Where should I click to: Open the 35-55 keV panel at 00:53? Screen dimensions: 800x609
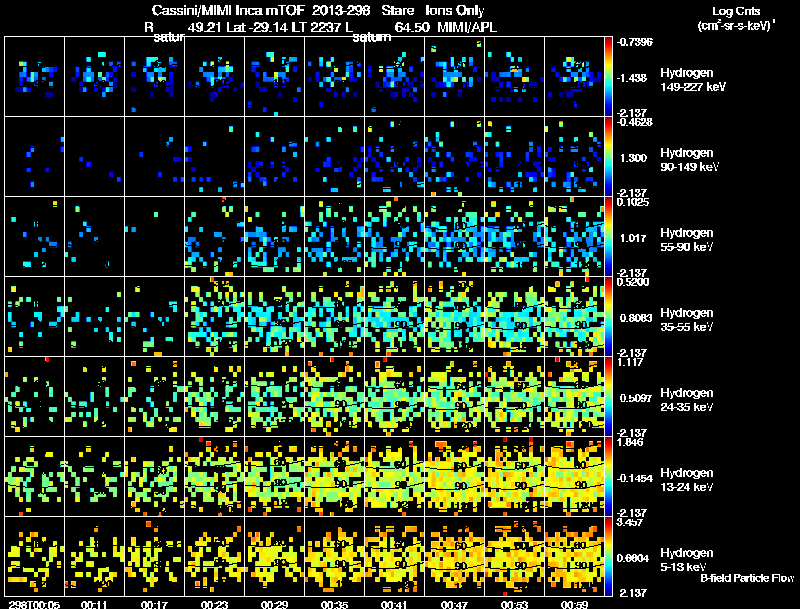tap(514, 317)
